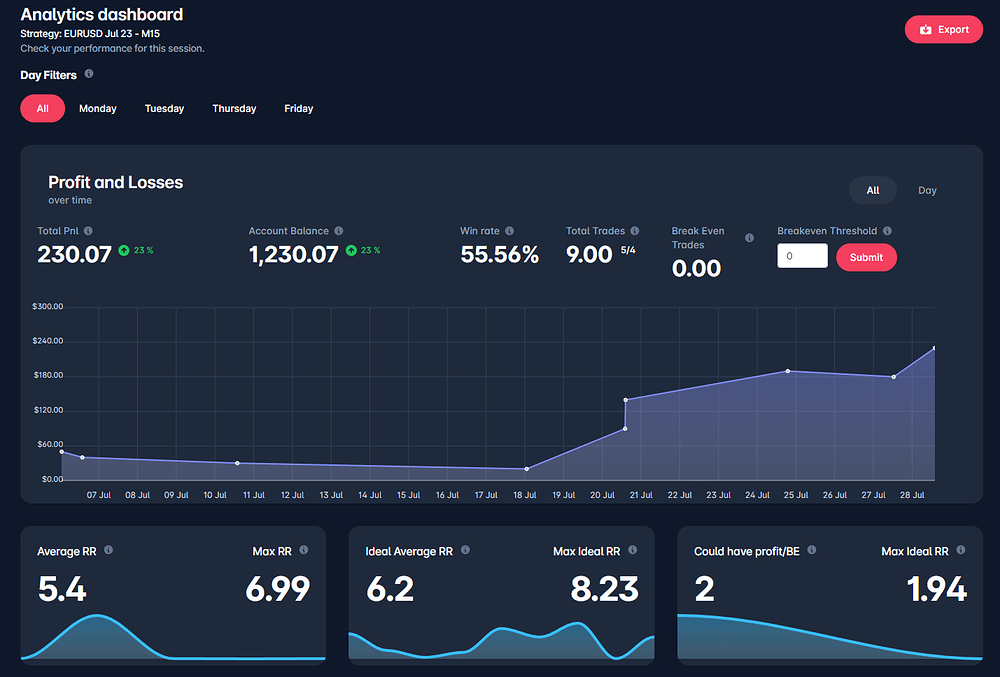Filter results by Friday
This screenshot has width=1000, height=677.
point(298,108)
